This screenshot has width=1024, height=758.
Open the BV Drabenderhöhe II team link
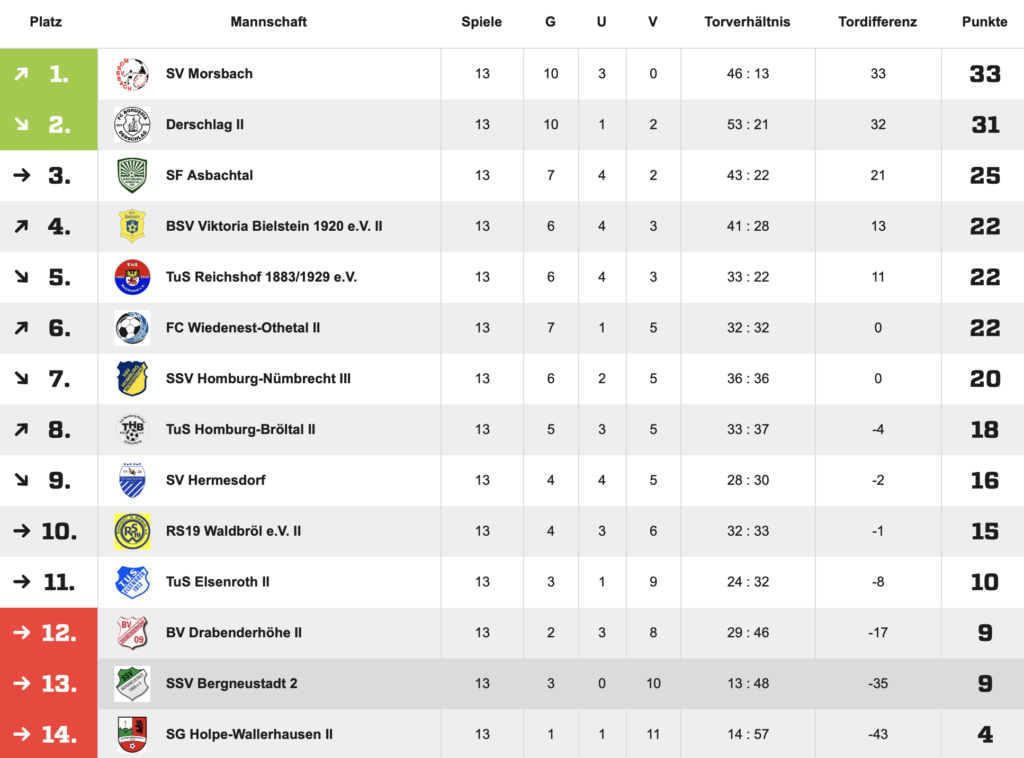[234, 632]
